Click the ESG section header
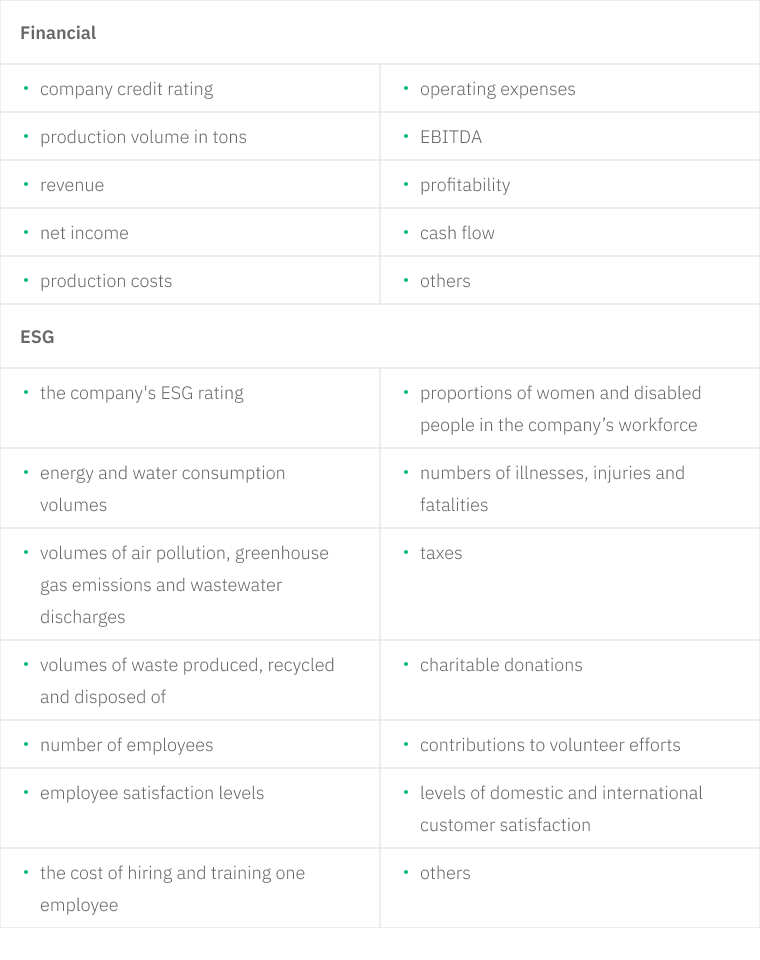This screenshot has width=760, height=960. [x=37, y=337]
